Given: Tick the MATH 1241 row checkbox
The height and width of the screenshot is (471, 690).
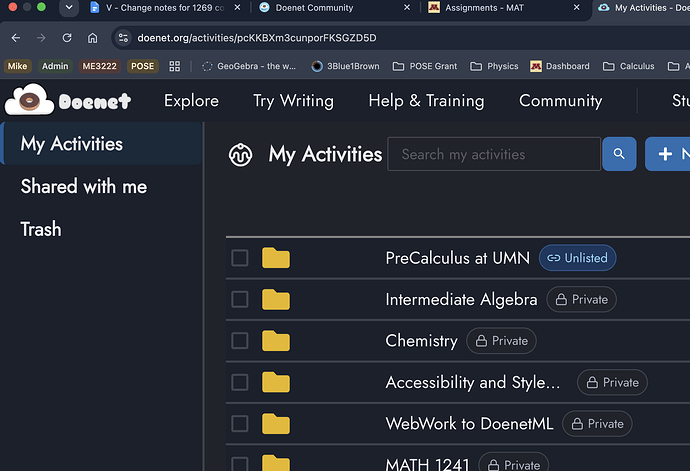Looking at the screenshot, I should click(x=240, y=464).
